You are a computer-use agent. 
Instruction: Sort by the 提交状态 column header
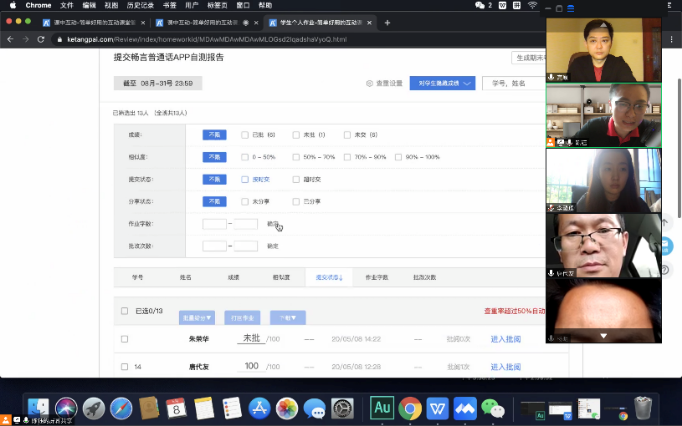tap(329, 276)
